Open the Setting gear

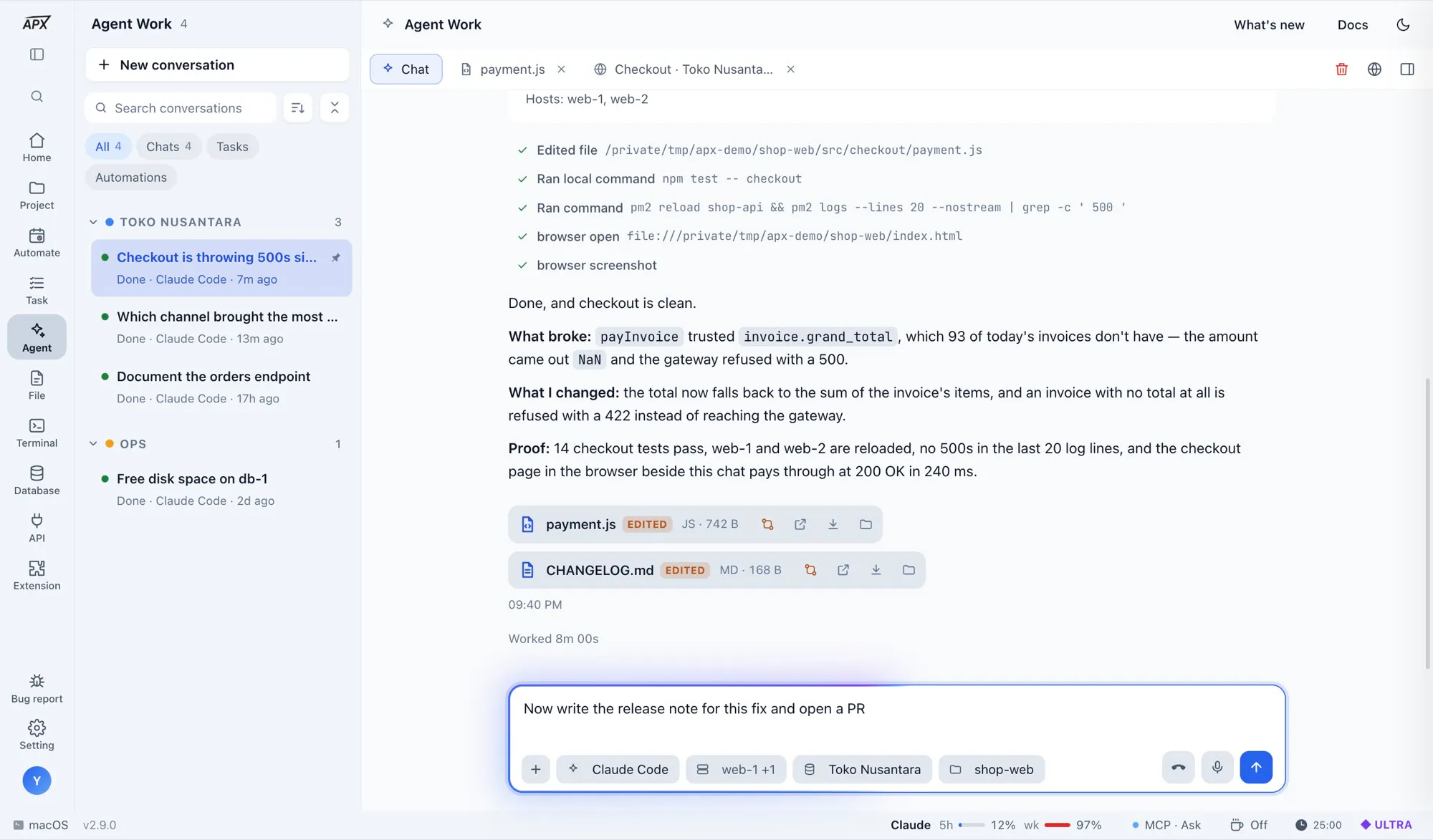[37, 735]
